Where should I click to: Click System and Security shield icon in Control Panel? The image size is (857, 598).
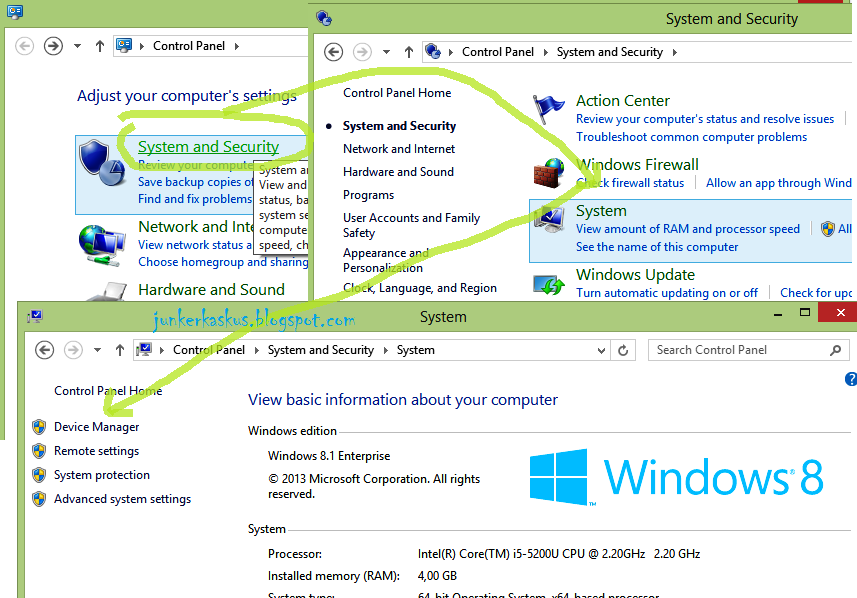coord(102,163)
